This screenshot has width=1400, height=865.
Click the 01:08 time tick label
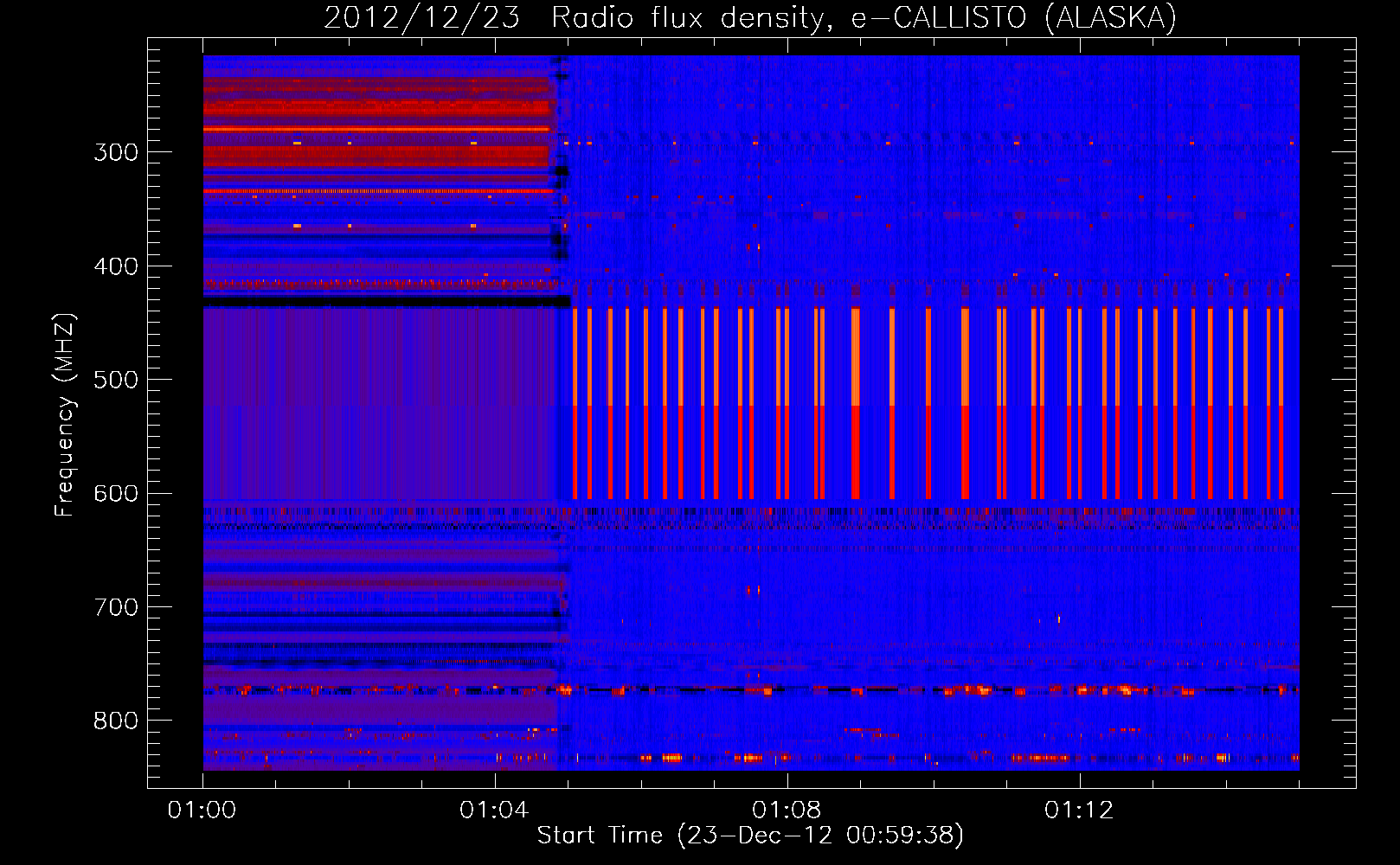(787, 811)
